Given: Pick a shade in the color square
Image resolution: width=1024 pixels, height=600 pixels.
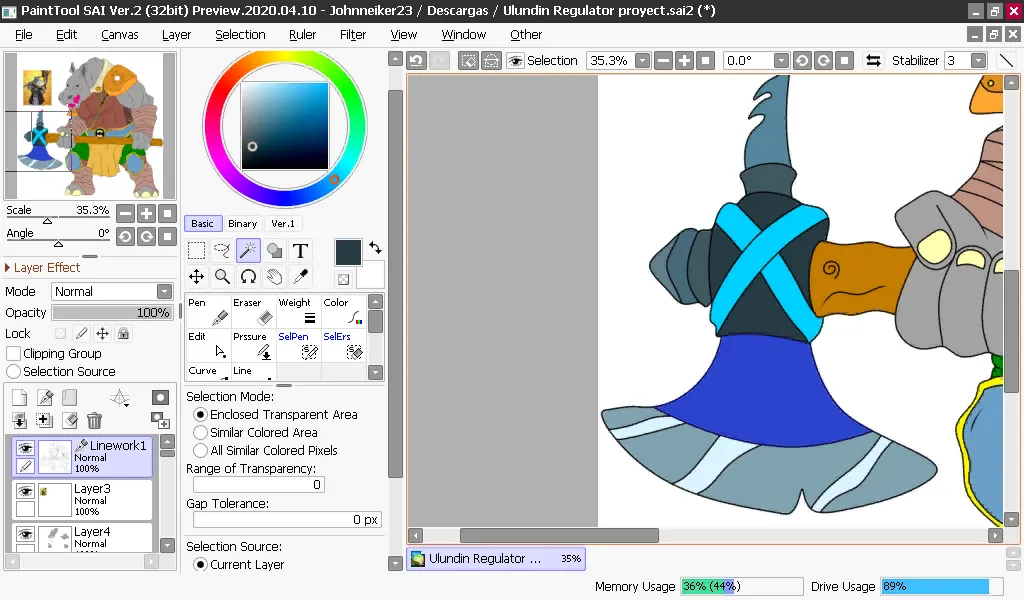Looking at the screenshot, I should pyautogui.click(x=285, y=125).
